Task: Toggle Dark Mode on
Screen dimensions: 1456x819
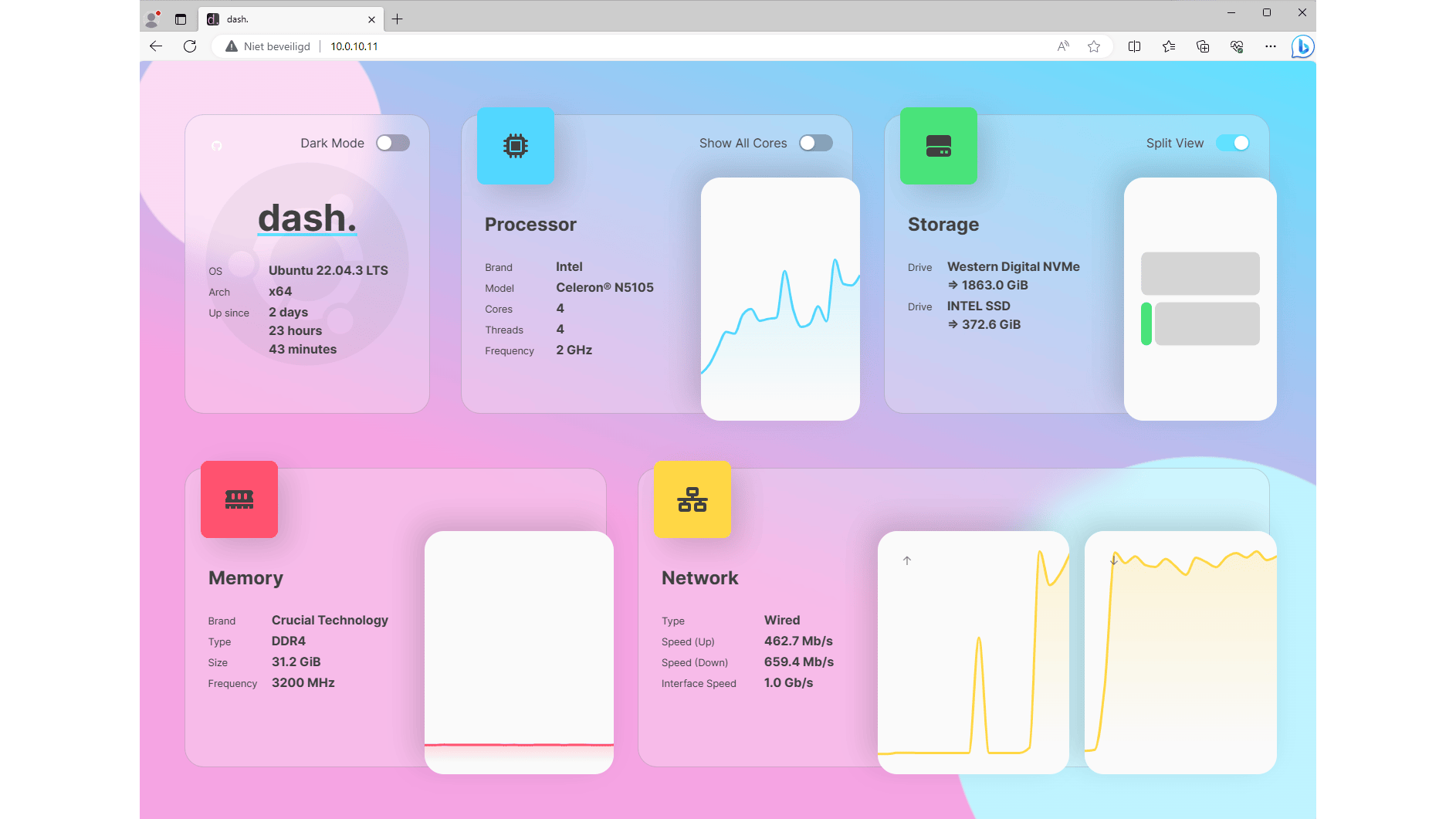Action: 393,143
